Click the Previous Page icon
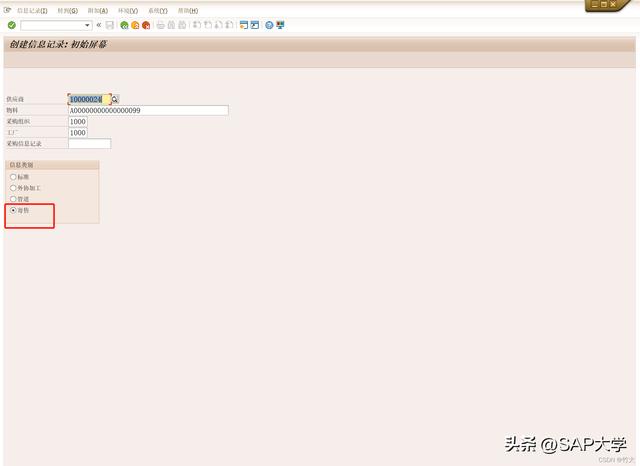 208,25
